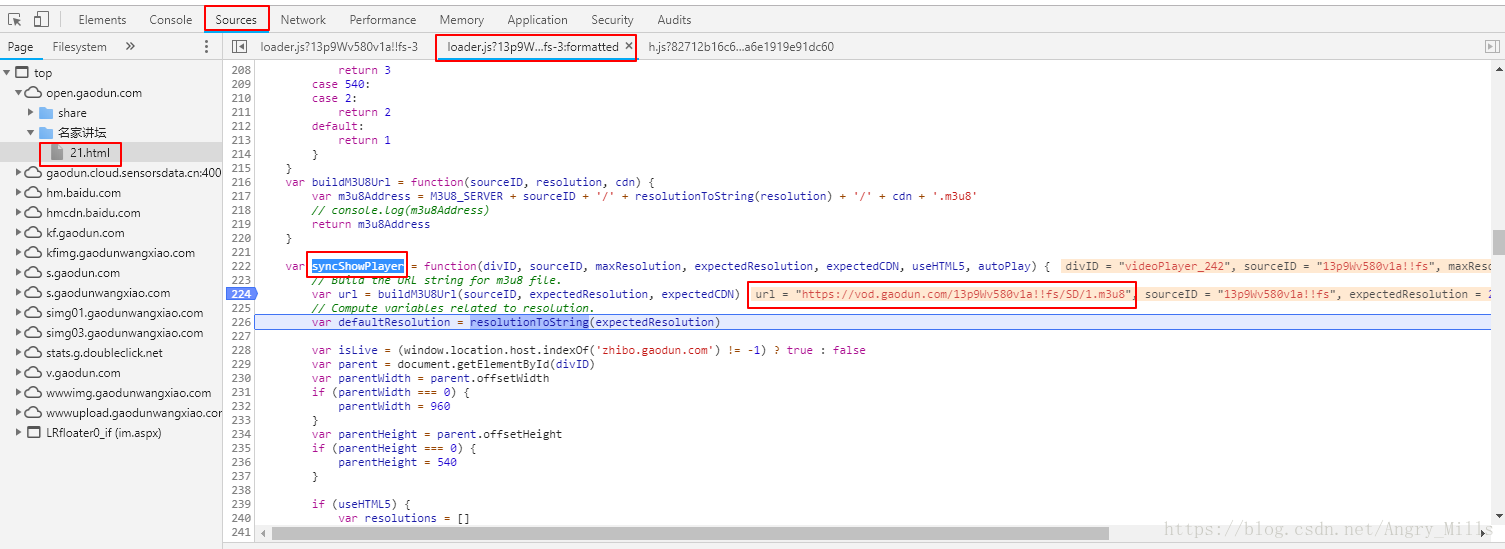
Task: Select the Filesystem navigator tab
Action: point(80,47)
